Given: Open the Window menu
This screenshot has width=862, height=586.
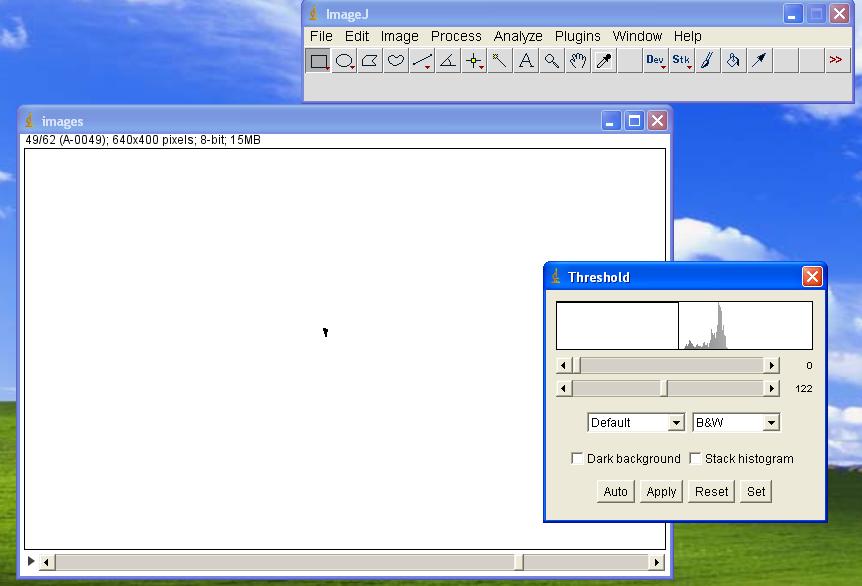Looking at the screenshot, I should tap(637, 36).
